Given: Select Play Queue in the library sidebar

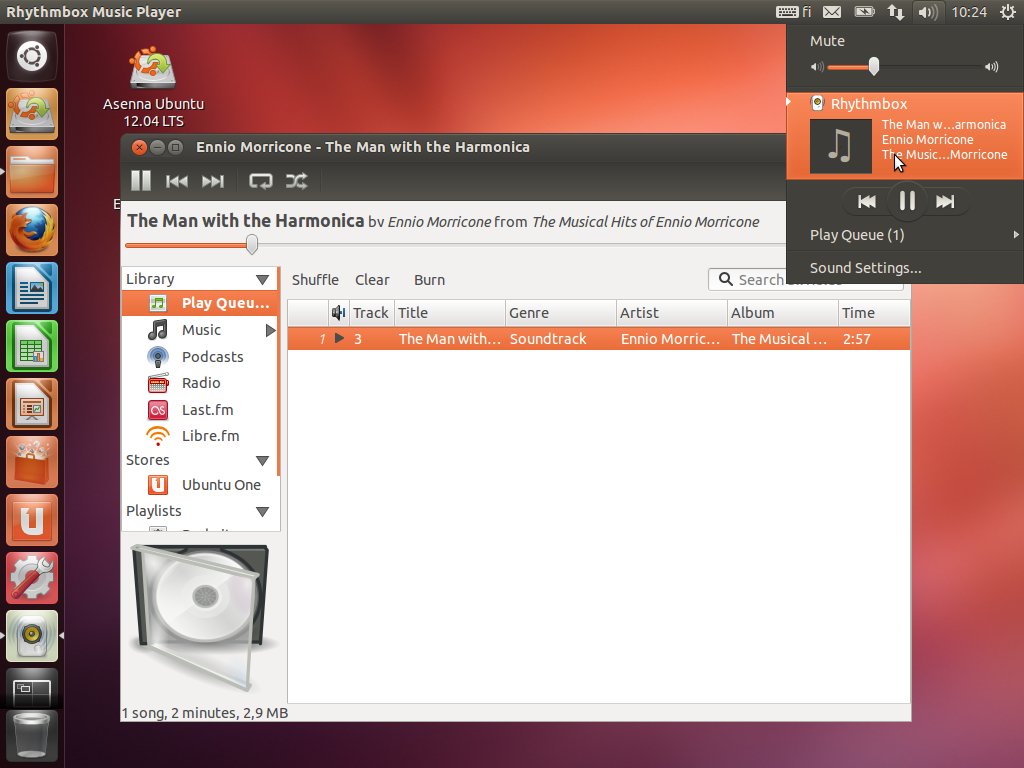Looking at the screenshot, I should point(200,303).
